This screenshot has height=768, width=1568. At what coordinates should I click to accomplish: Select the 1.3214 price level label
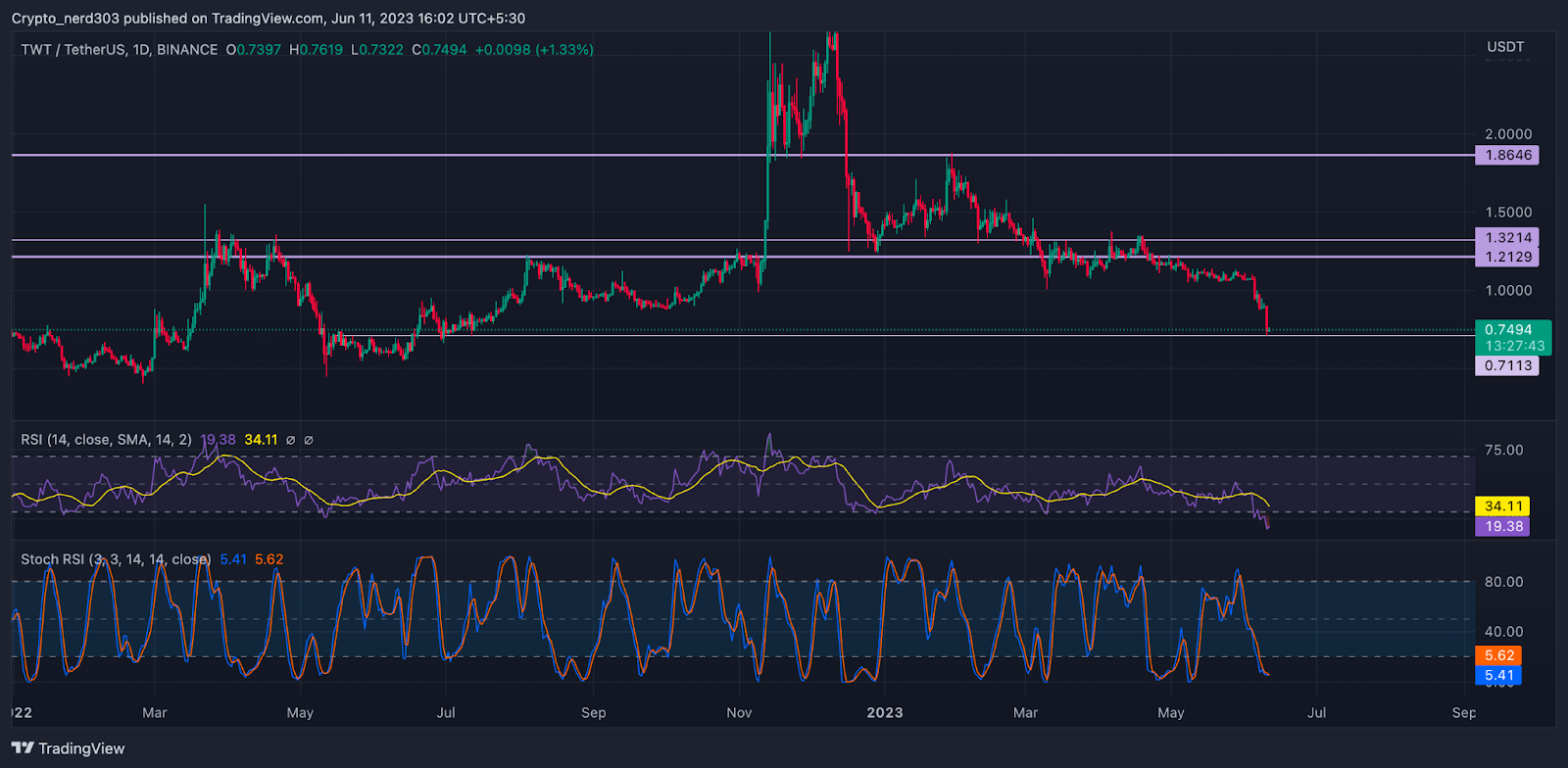click(1507, 237)
